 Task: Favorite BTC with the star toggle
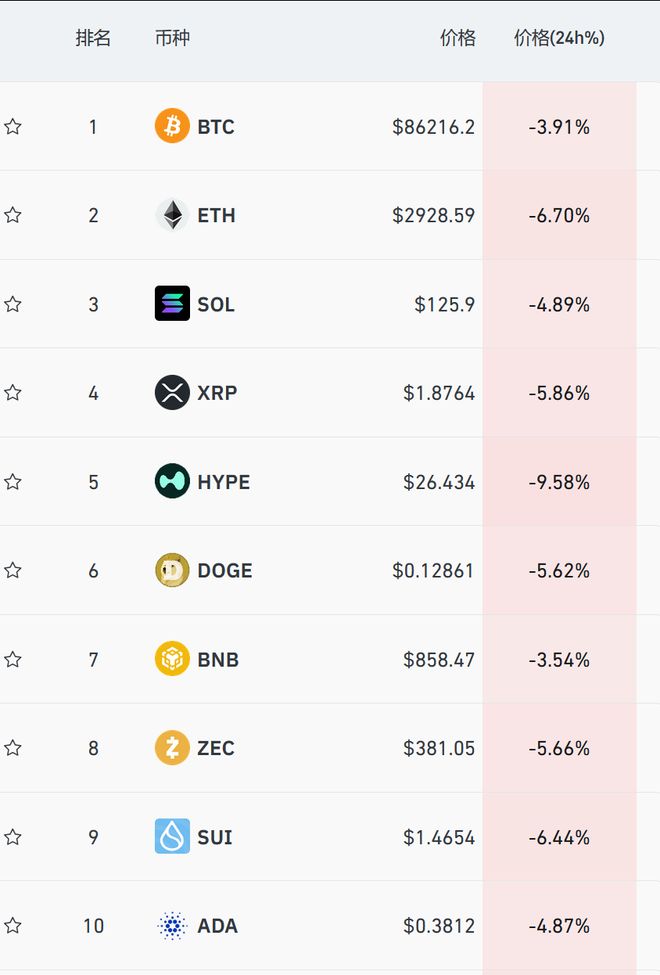[13, 127]
